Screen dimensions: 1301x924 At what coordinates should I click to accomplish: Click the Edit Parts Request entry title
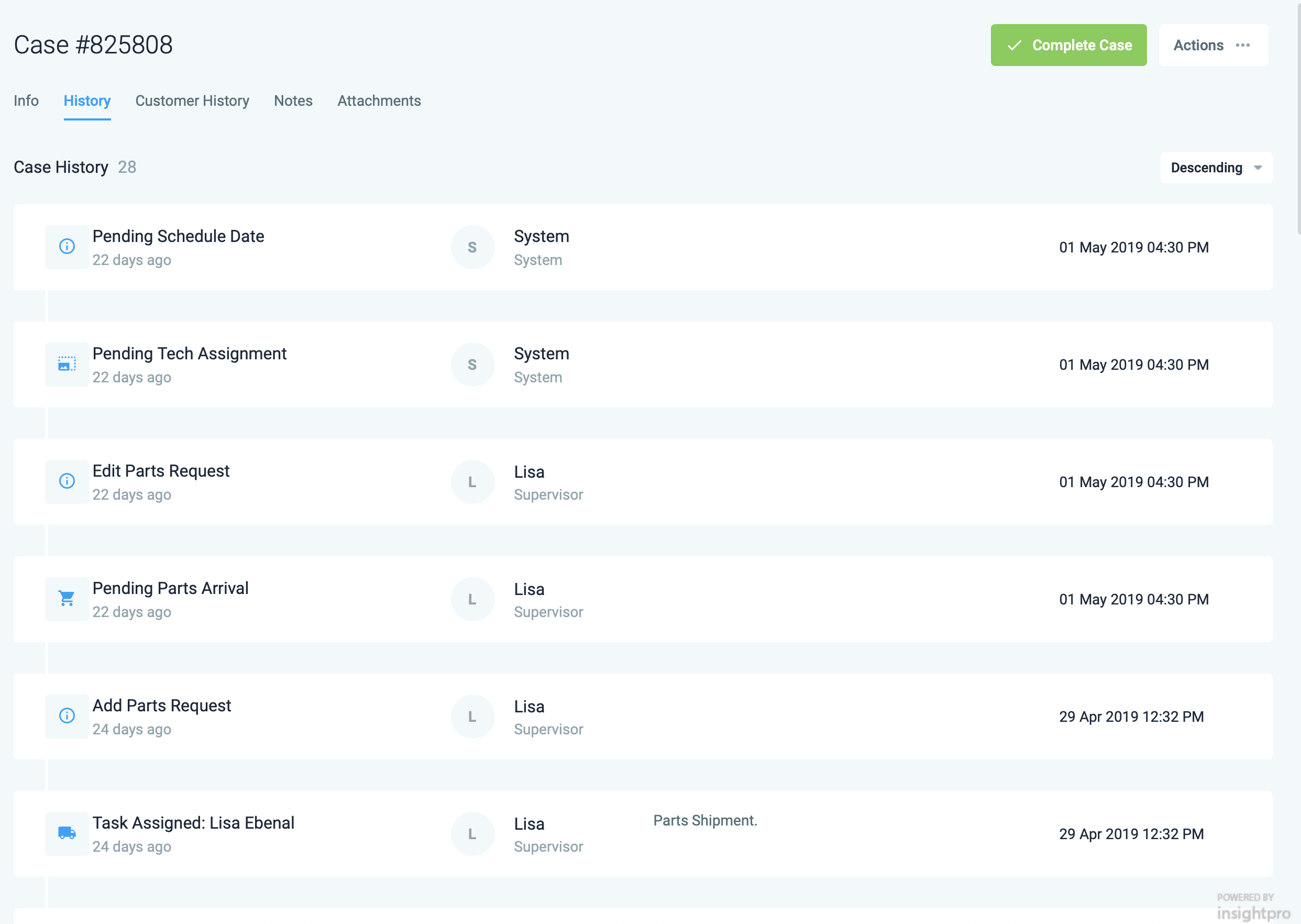pos(161,470)
